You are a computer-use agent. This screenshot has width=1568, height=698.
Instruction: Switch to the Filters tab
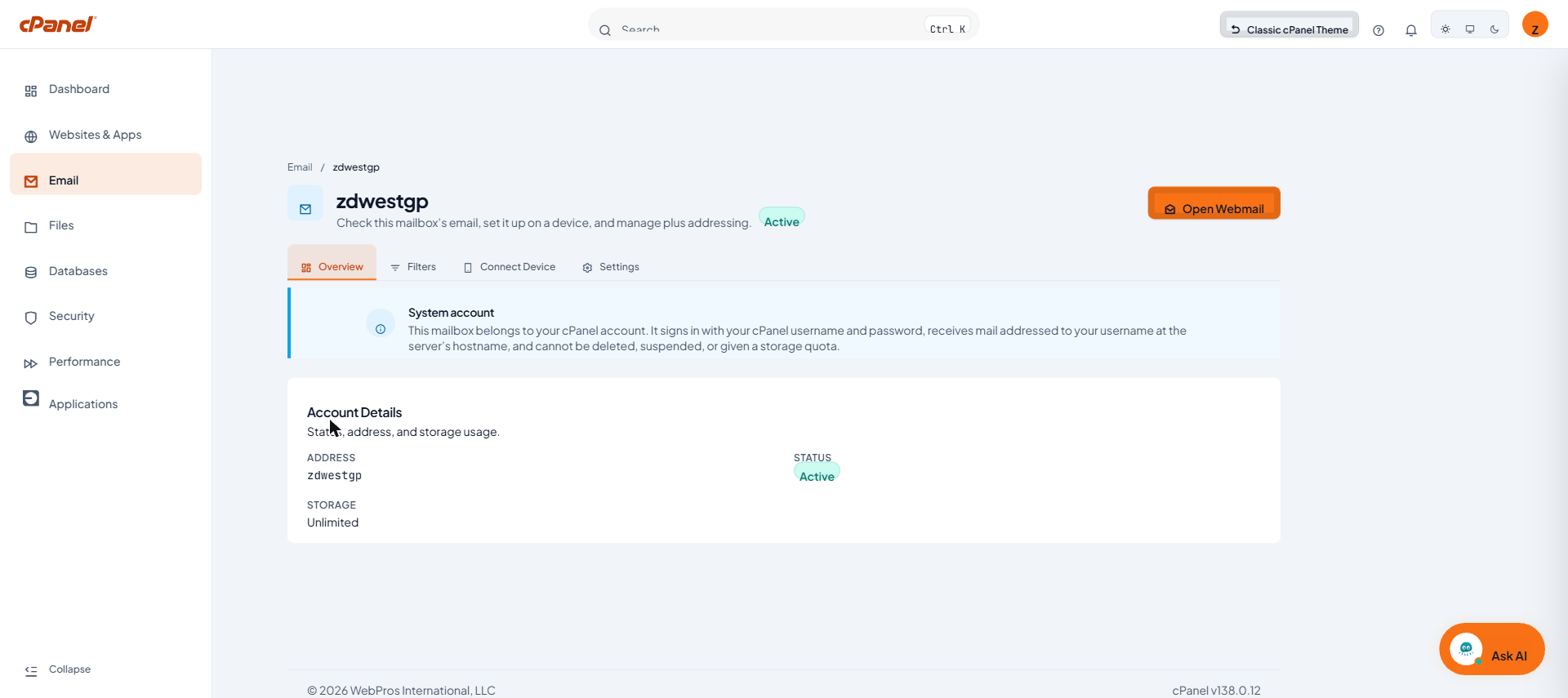[413, 267]
